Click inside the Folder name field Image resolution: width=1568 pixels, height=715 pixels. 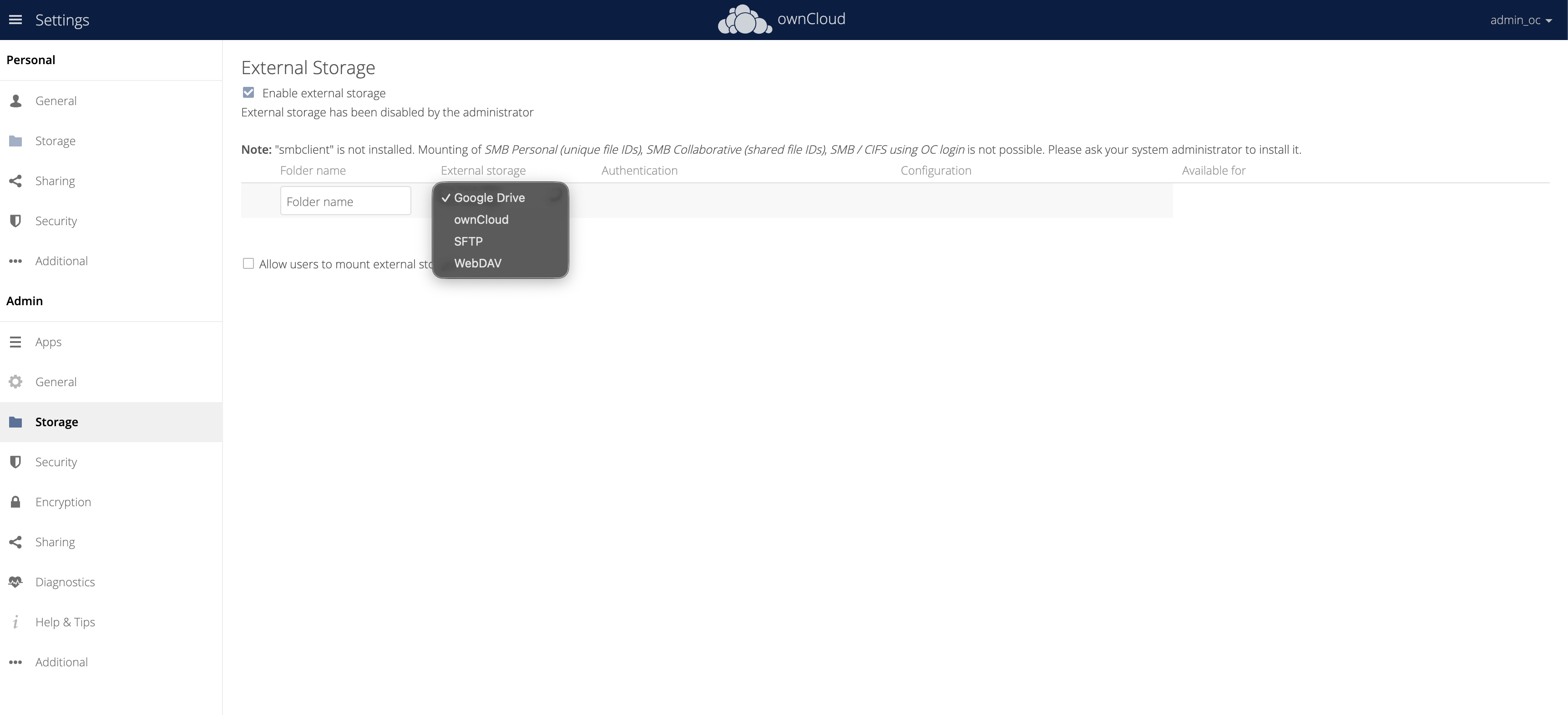click(345, 201)
